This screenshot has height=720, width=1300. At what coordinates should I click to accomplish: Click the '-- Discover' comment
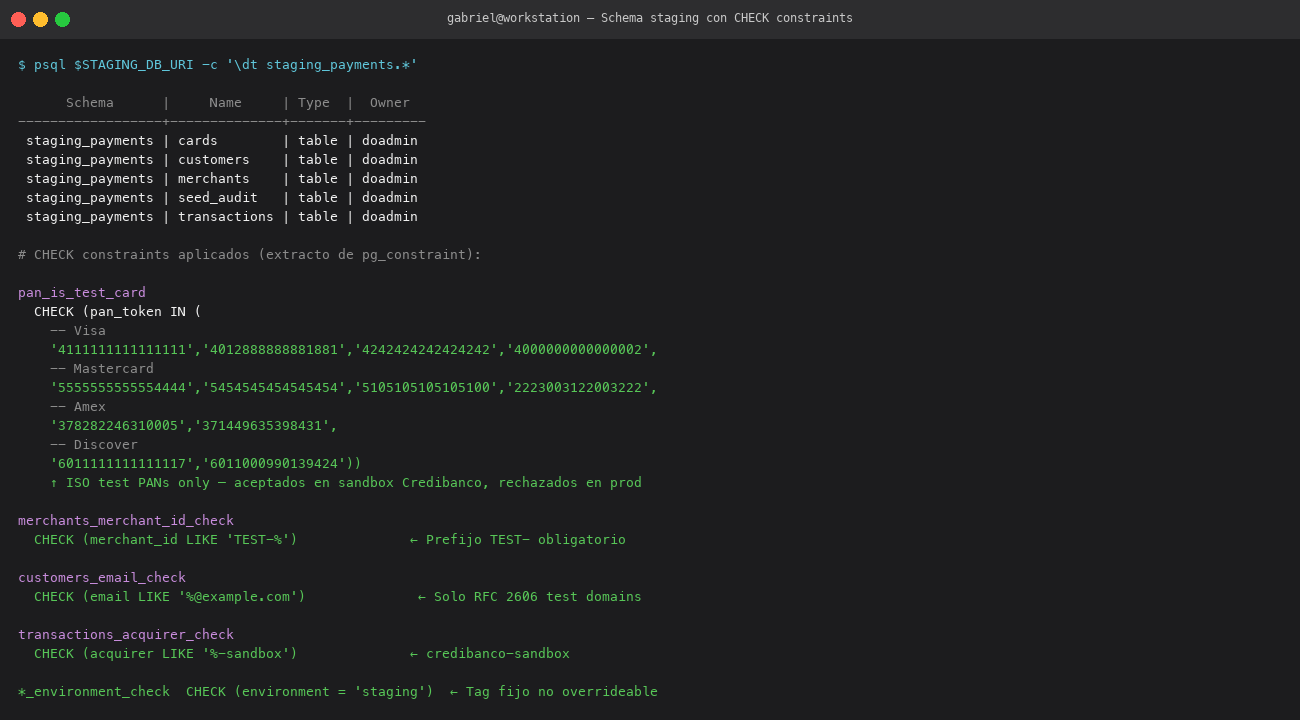[x=94, y=445]
